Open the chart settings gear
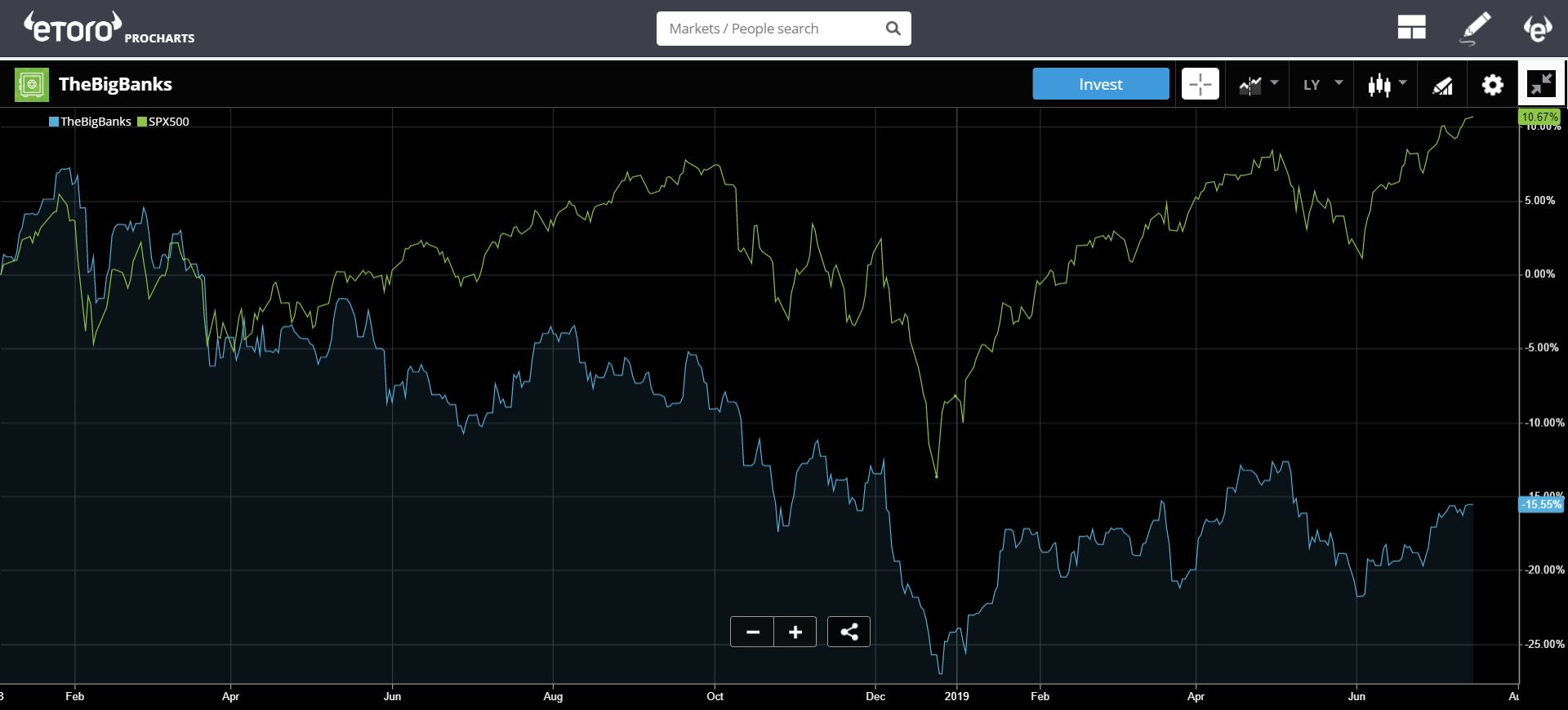The image size is (1568, 710). [1493, 84]
